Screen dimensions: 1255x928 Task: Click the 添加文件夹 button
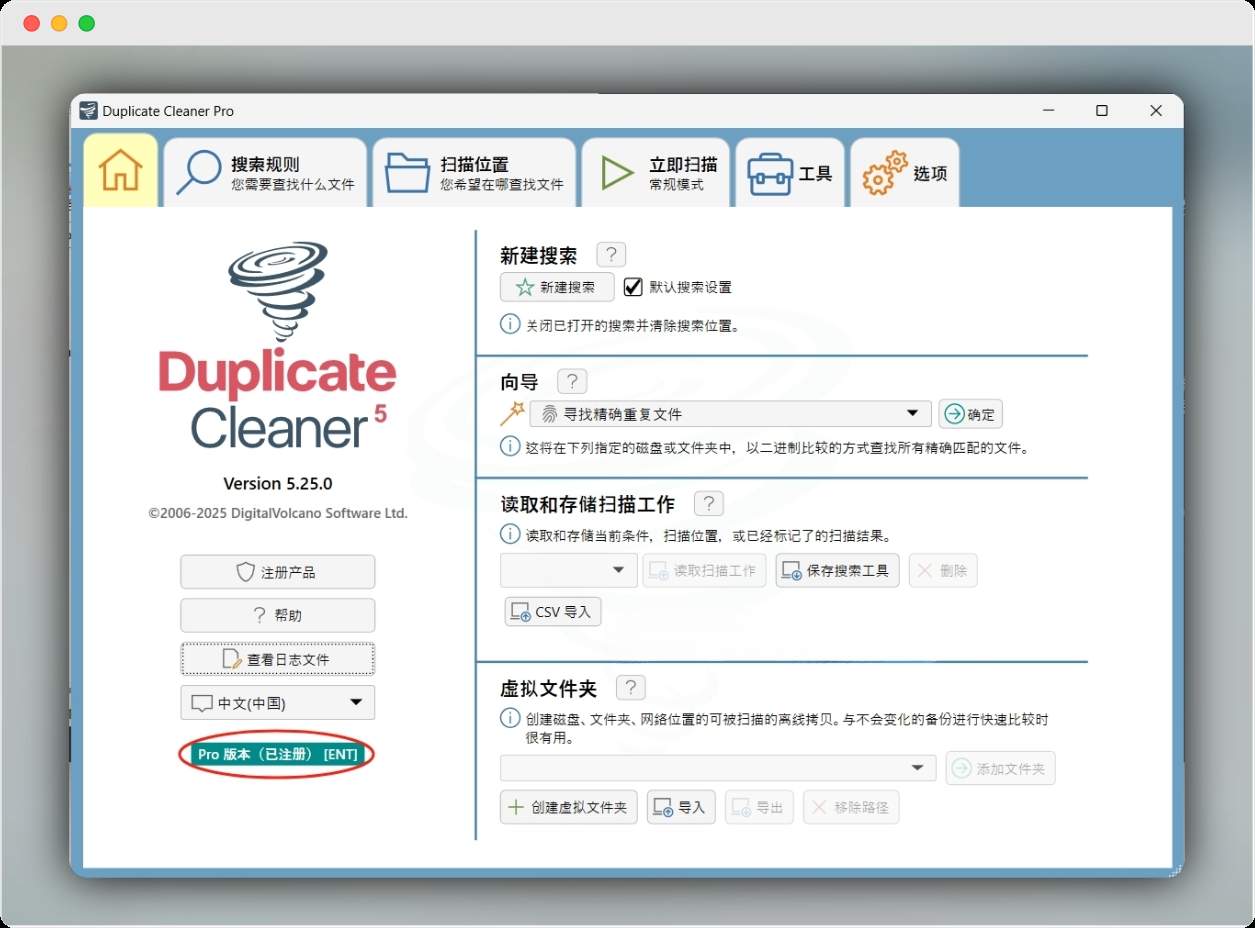pyautogui.click(x=1000, y=768)
